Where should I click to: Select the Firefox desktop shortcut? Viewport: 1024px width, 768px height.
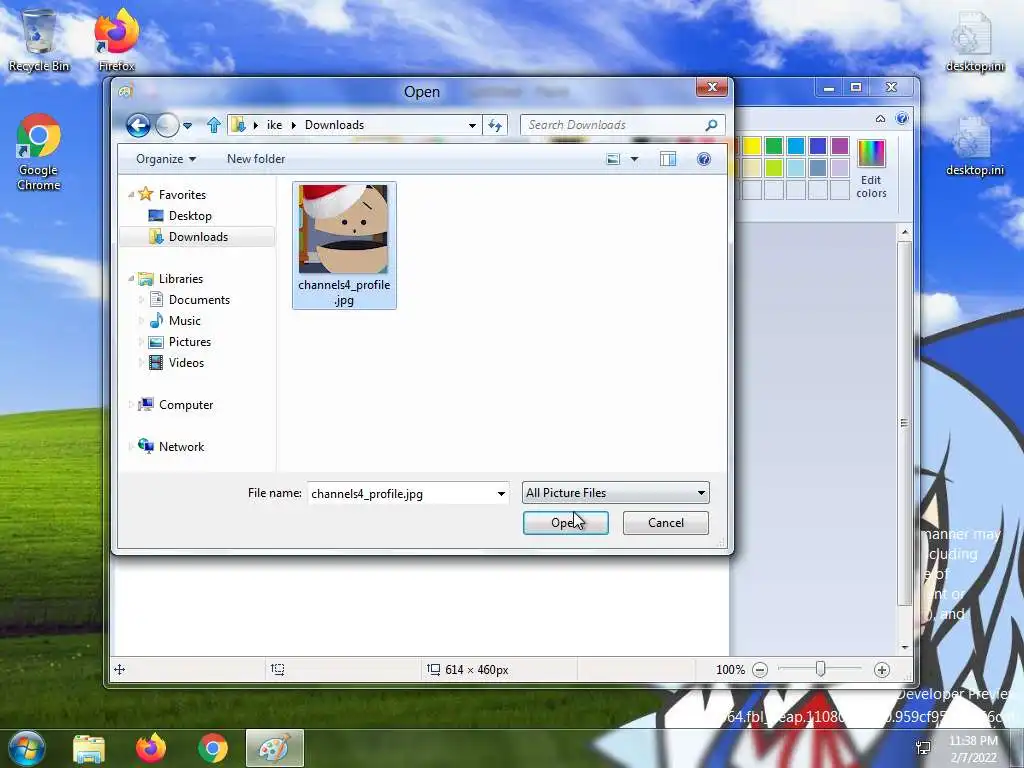(x=116, y=40)
